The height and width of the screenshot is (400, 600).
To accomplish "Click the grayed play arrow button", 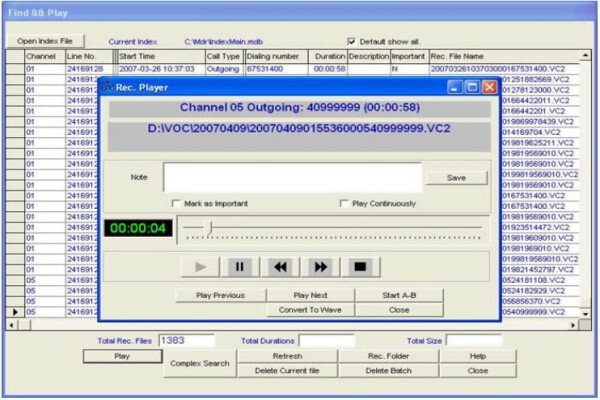I will (x=200, y=266).
